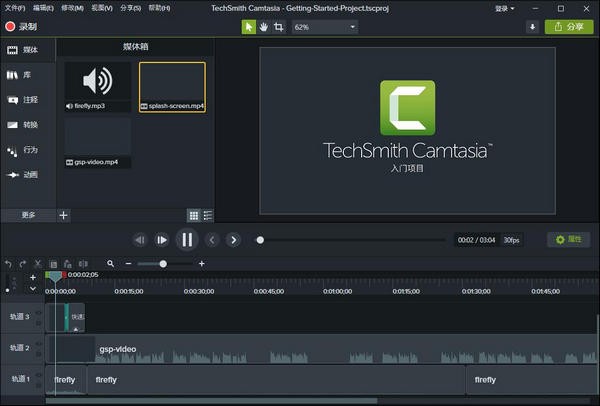The height and width of the screenshot is (406, 600).
Task: Click the plus icon to import media
Action: 64,215
